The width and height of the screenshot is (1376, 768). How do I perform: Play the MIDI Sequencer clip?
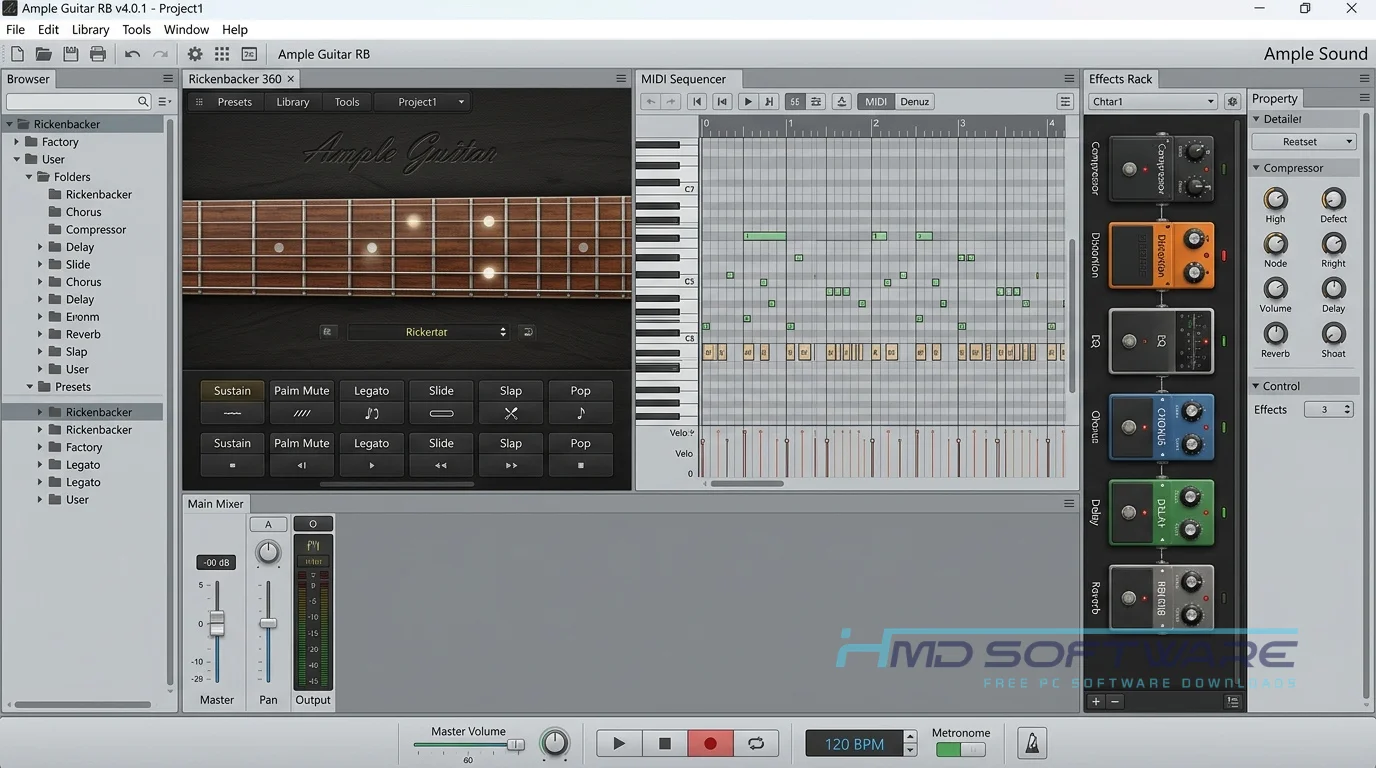pyautogui.click(x=747, y=101)
